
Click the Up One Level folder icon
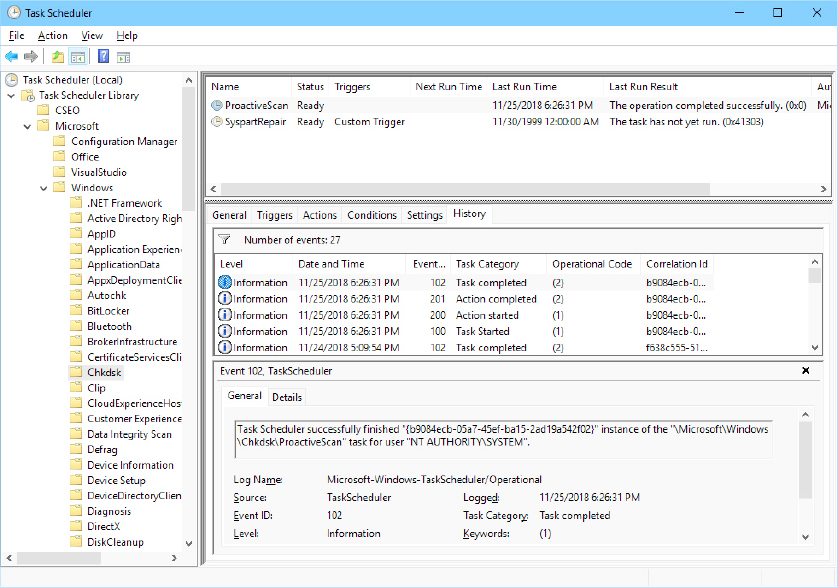coord(57,56)
